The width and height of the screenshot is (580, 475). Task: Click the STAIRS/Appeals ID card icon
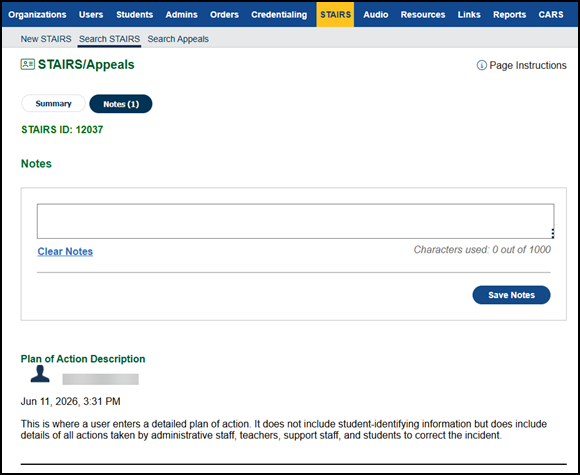click(x=28, y=64)
